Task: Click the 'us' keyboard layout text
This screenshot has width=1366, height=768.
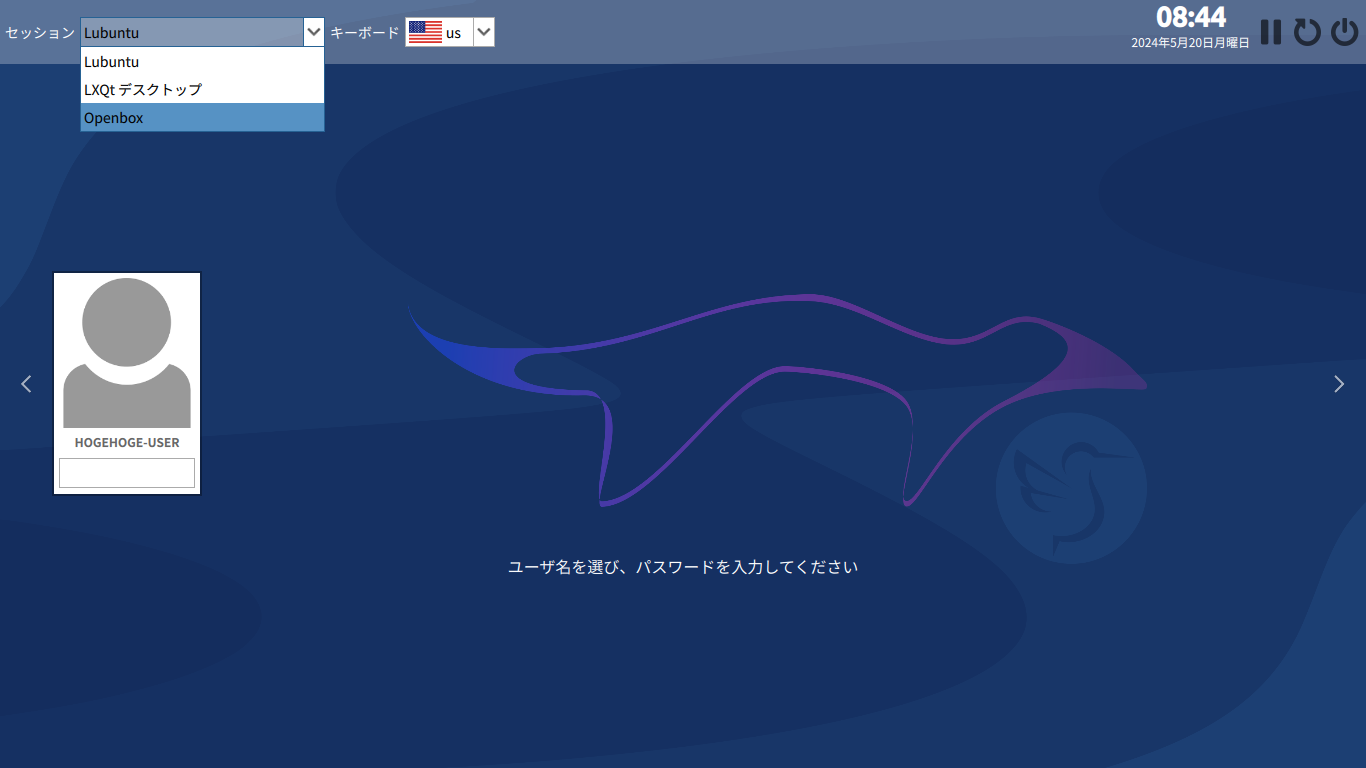Action: click(x=454, y=33)
